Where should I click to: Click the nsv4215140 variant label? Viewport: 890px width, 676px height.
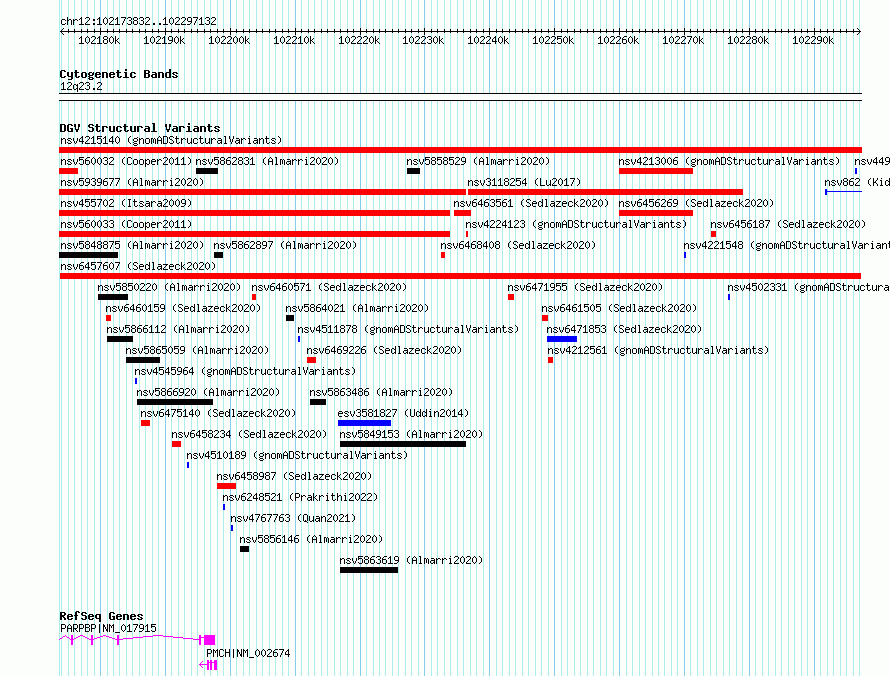(171, 140)
